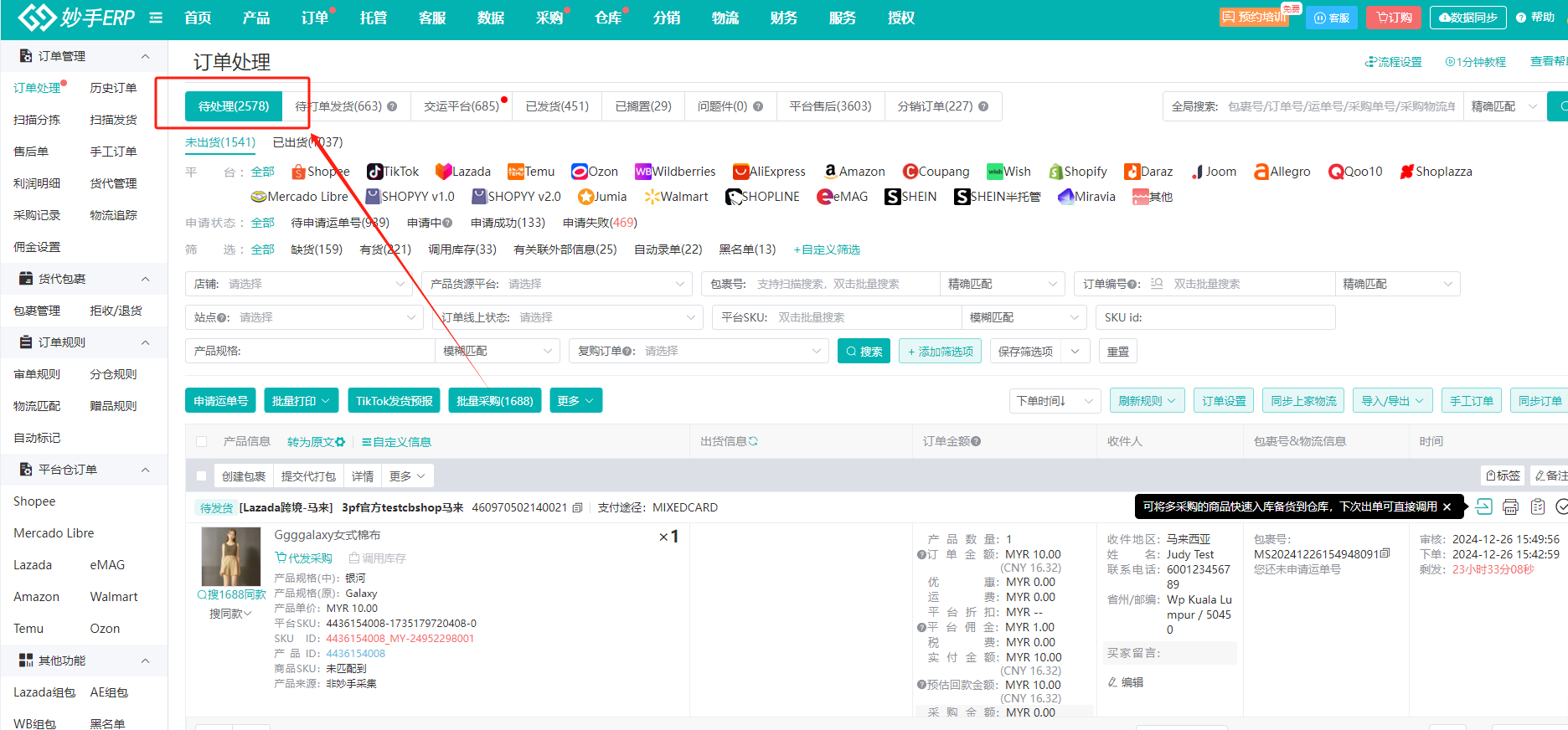
Task: Click the 重置 reset button
Action: pos(1118,351)
